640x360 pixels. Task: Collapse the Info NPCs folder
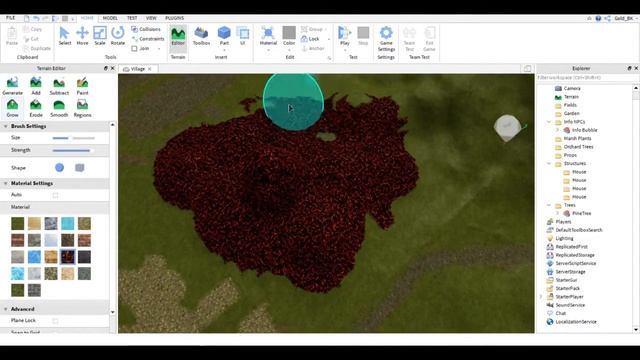[x=549, y=122]
